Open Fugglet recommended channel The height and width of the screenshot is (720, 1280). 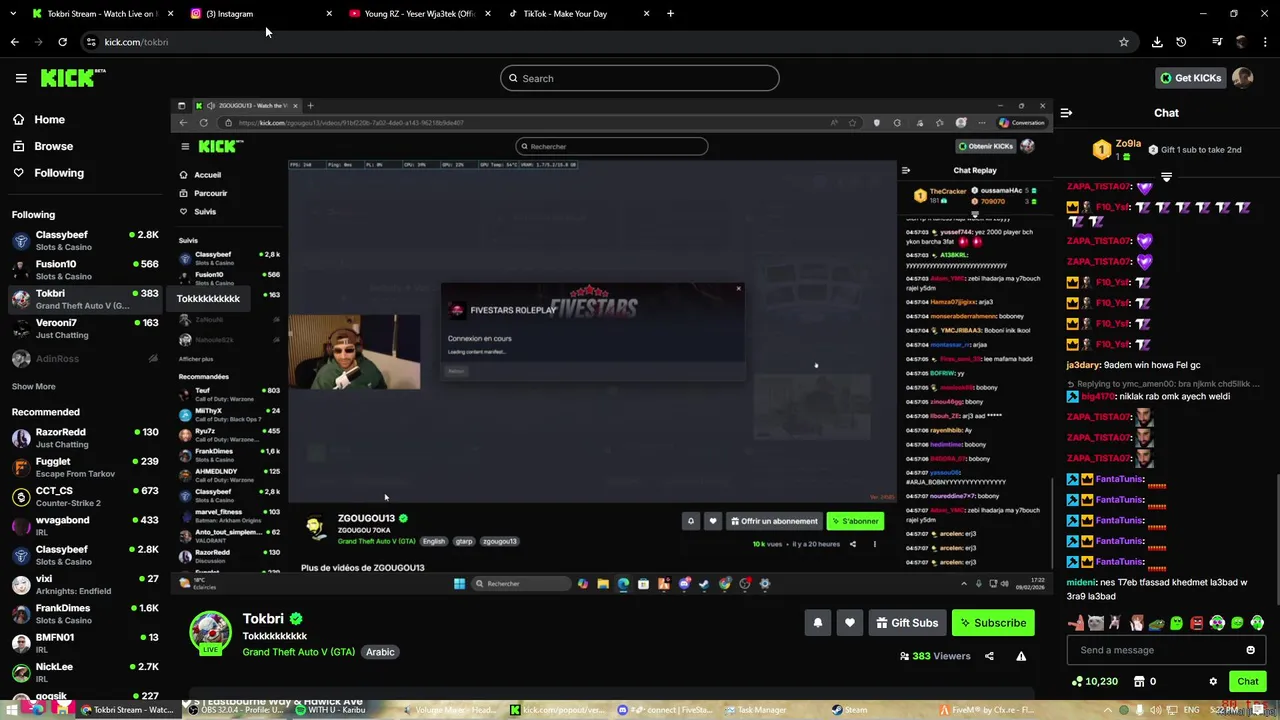pyautogui.click(x=85, y=467)
